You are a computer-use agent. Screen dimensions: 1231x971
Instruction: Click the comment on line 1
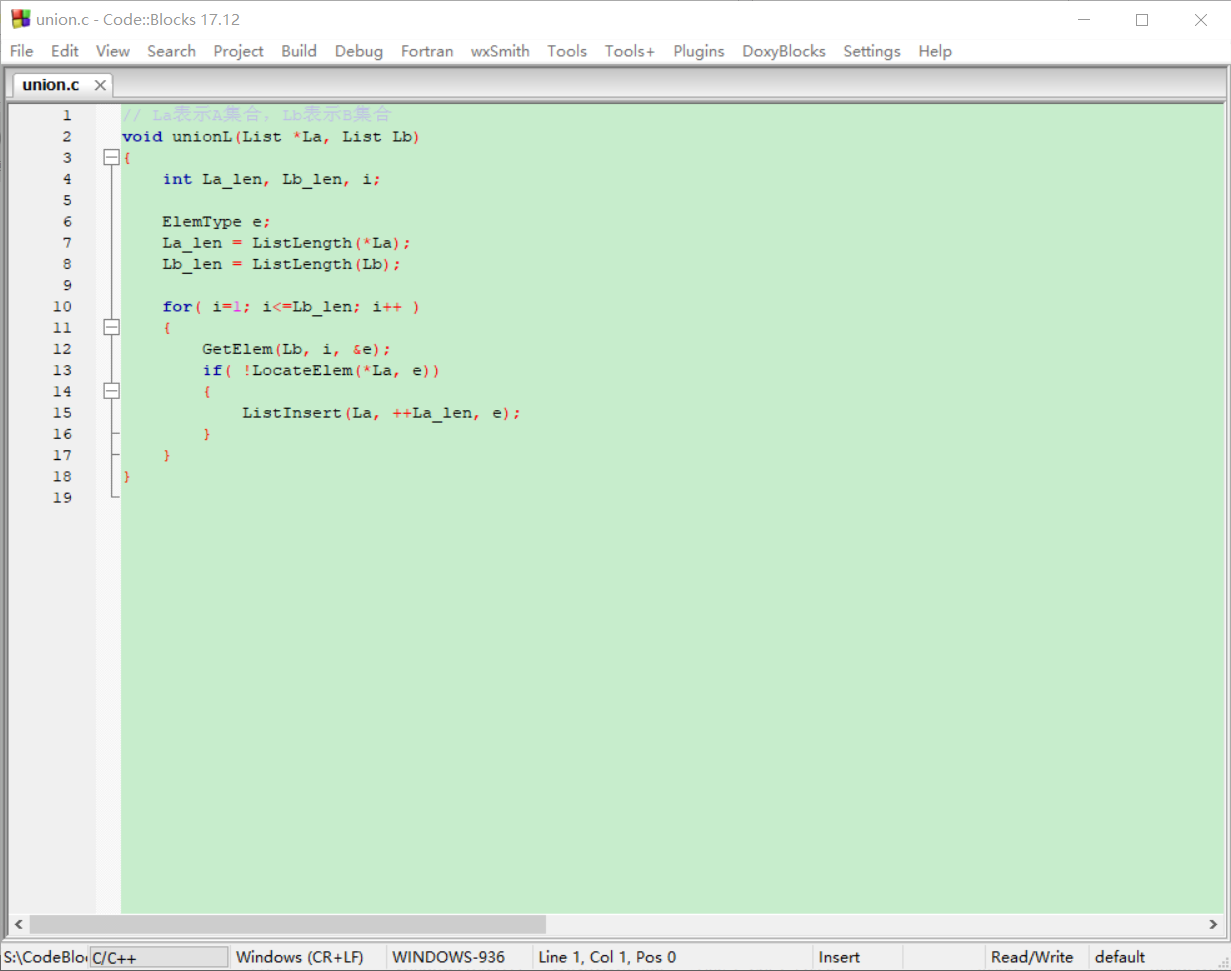[256, 115]
